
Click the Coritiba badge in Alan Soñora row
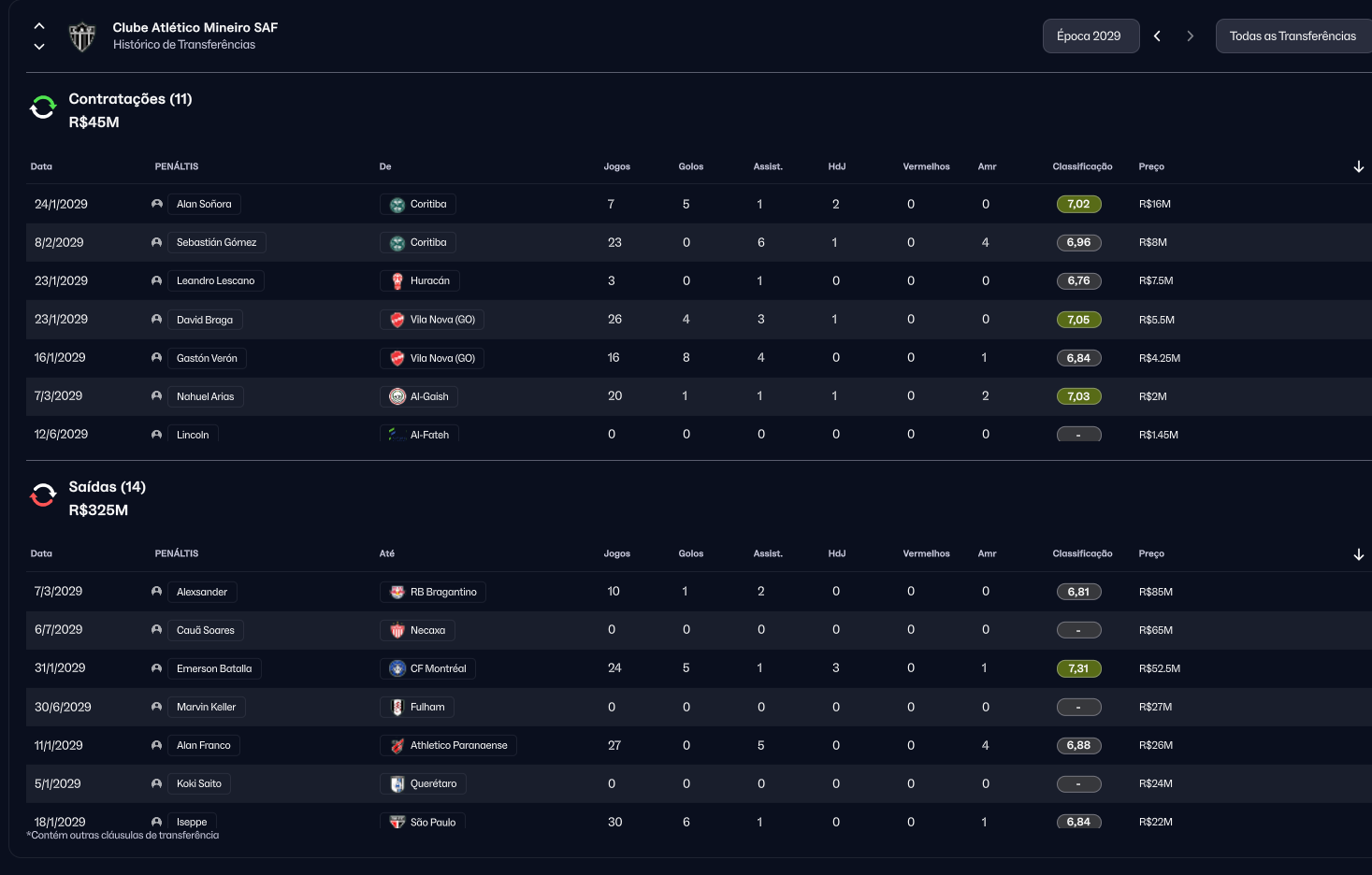coord(397,205)
